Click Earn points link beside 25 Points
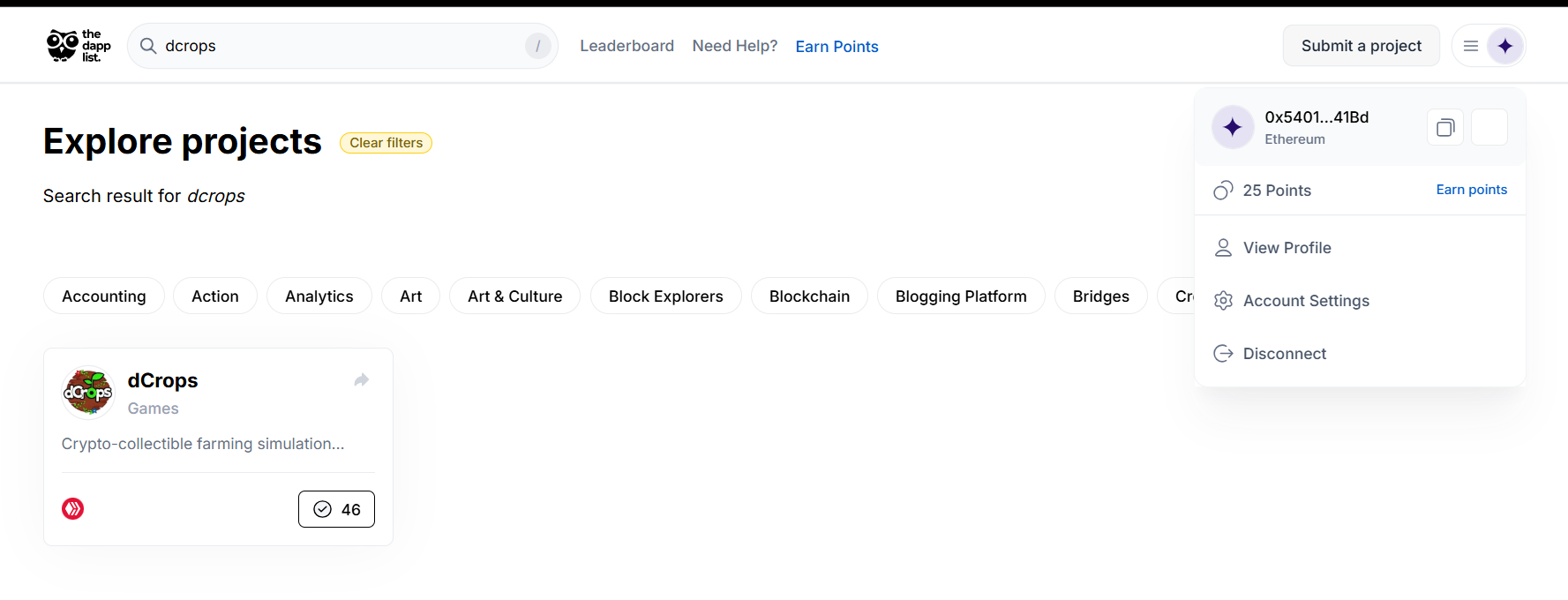The width and height of the screenshot is (1568, 600). tap(1472, 190)
